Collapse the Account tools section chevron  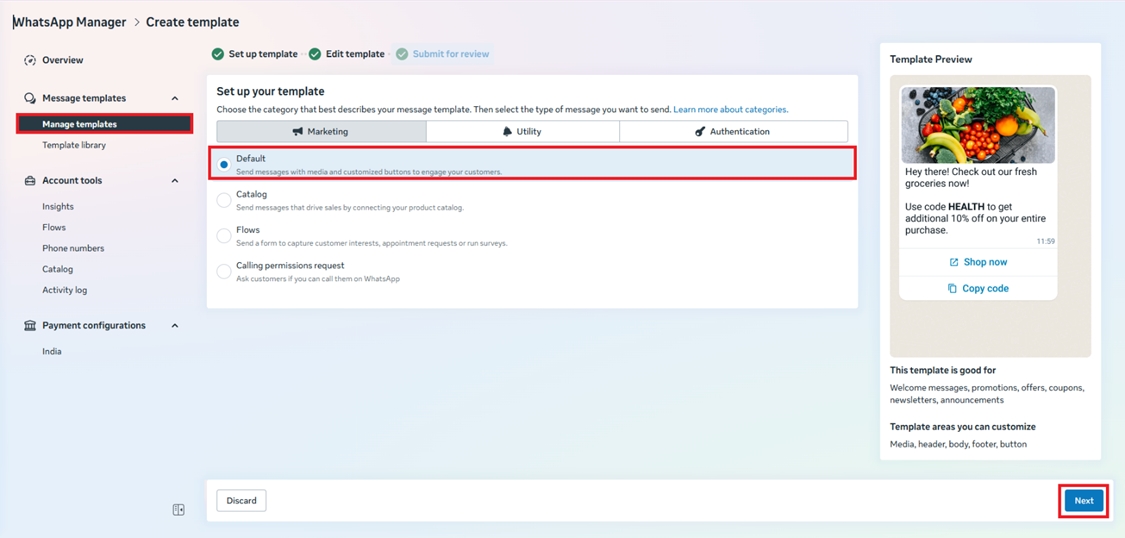pyautogui.click(x=175, y=181)
